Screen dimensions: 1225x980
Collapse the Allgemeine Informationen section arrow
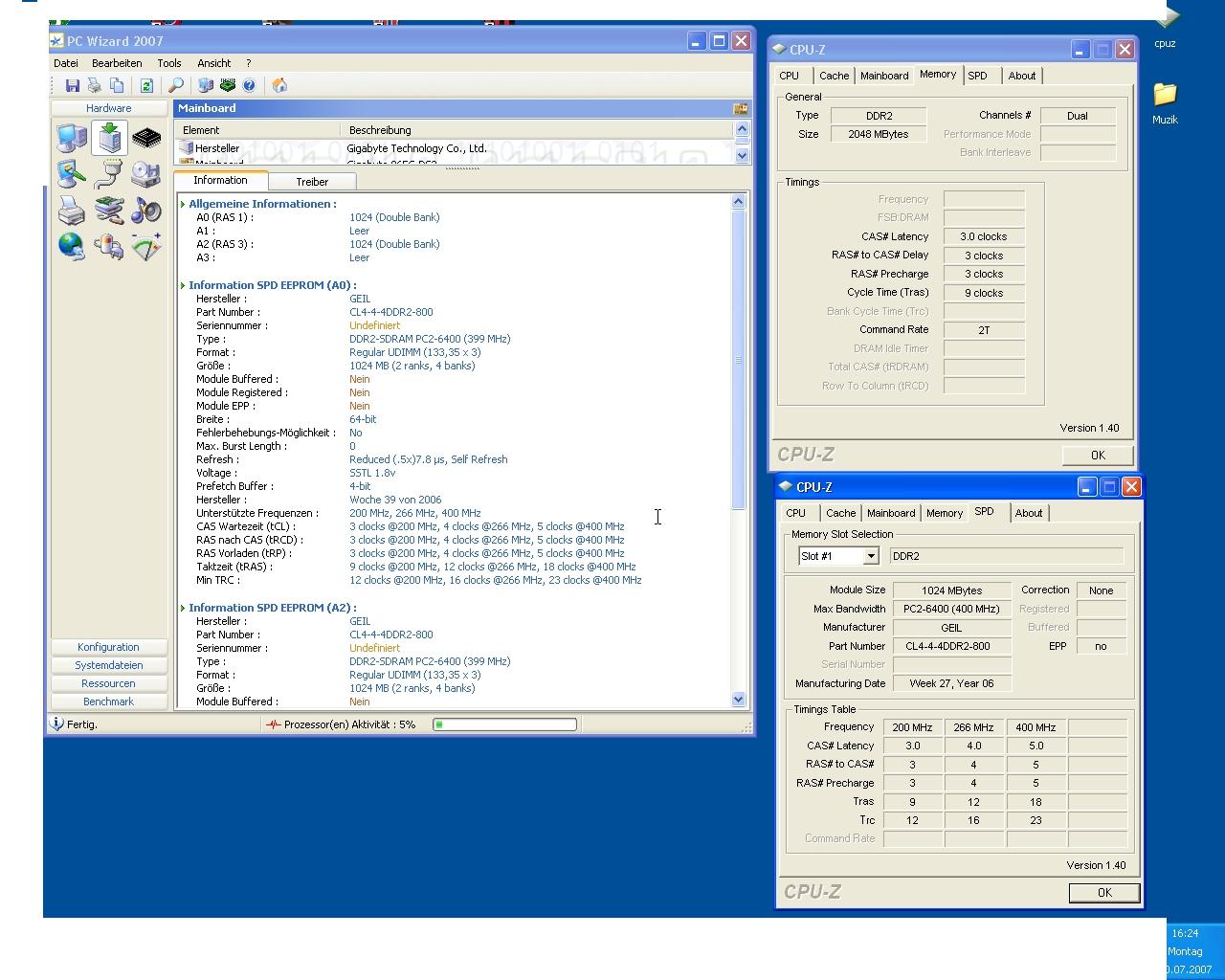[x=183, y=204]
